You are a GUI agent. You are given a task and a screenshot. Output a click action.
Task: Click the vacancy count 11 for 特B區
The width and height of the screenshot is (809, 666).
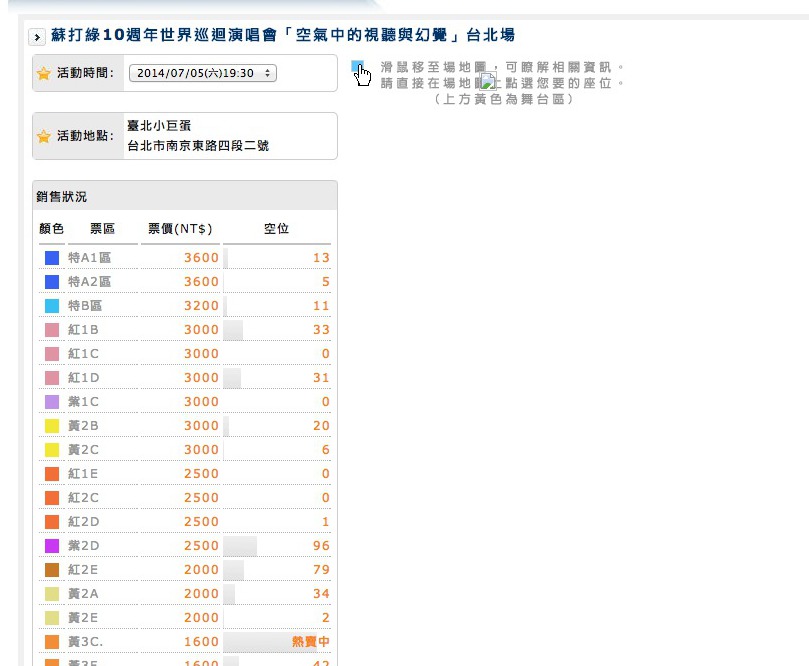321,306
